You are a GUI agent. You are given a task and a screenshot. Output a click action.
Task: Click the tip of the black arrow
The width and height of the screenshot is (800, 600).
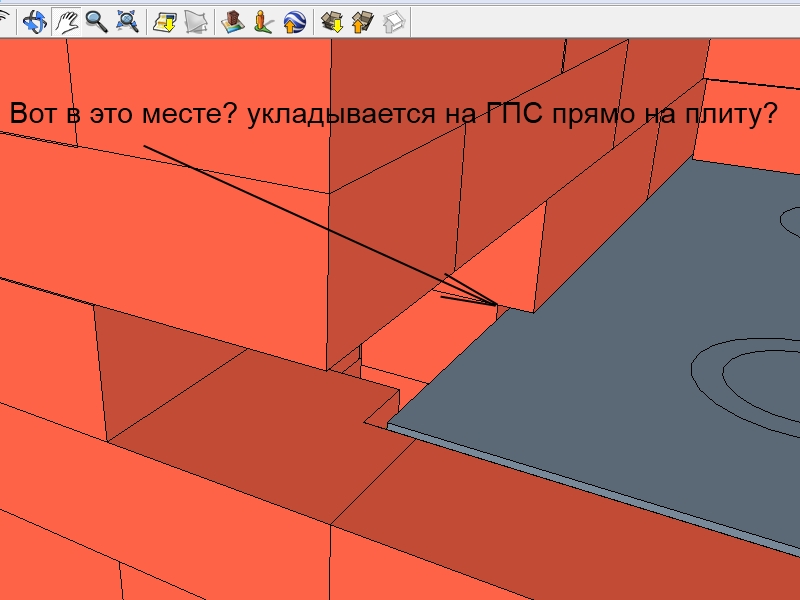pyautogui.click(x=496, y=303)
